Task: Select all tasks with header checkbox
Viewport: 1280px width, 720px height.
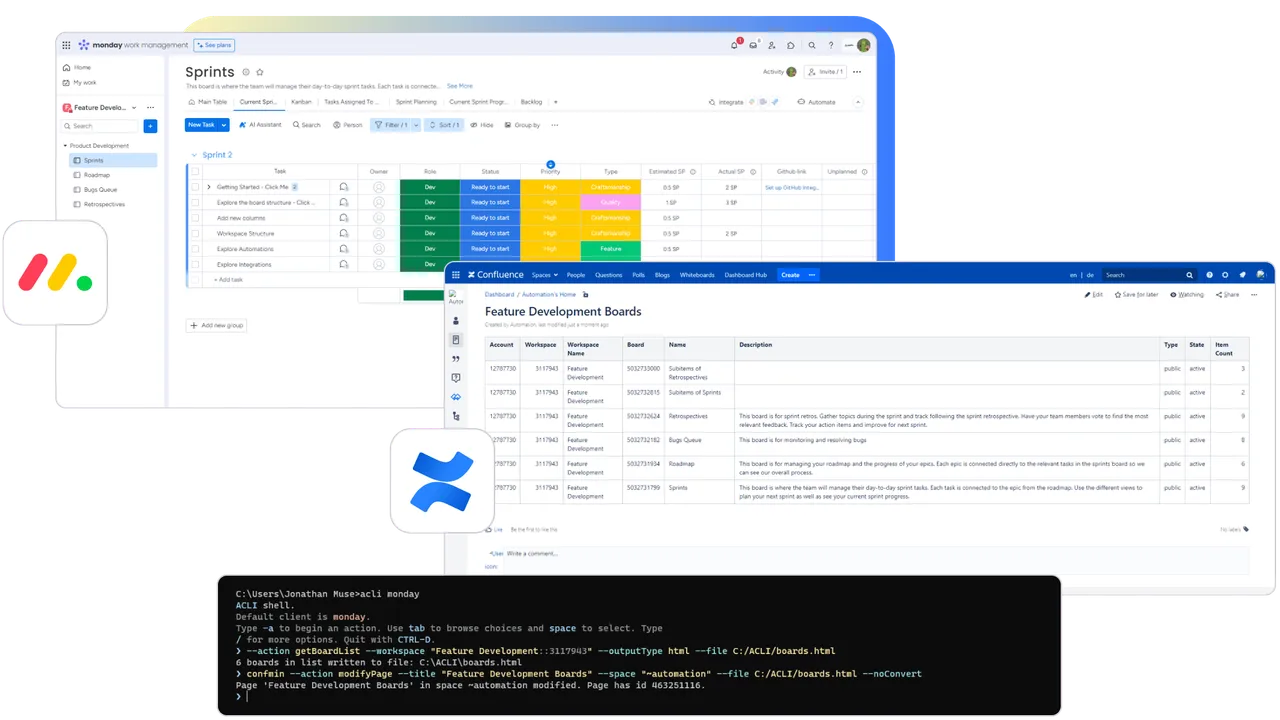Action: pos(195,172)
